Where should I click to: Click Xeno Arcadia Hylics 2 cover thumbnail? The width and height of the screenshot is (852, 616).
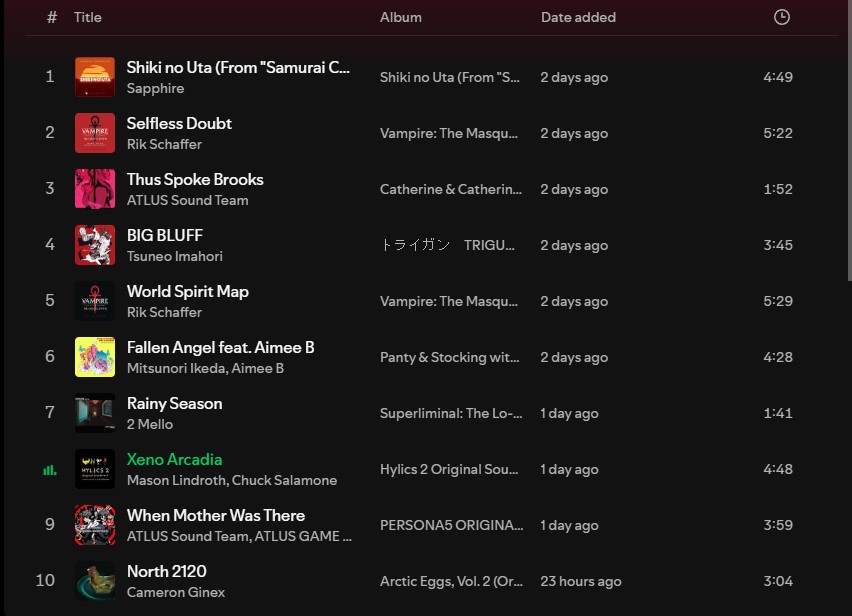pos(95,468)
